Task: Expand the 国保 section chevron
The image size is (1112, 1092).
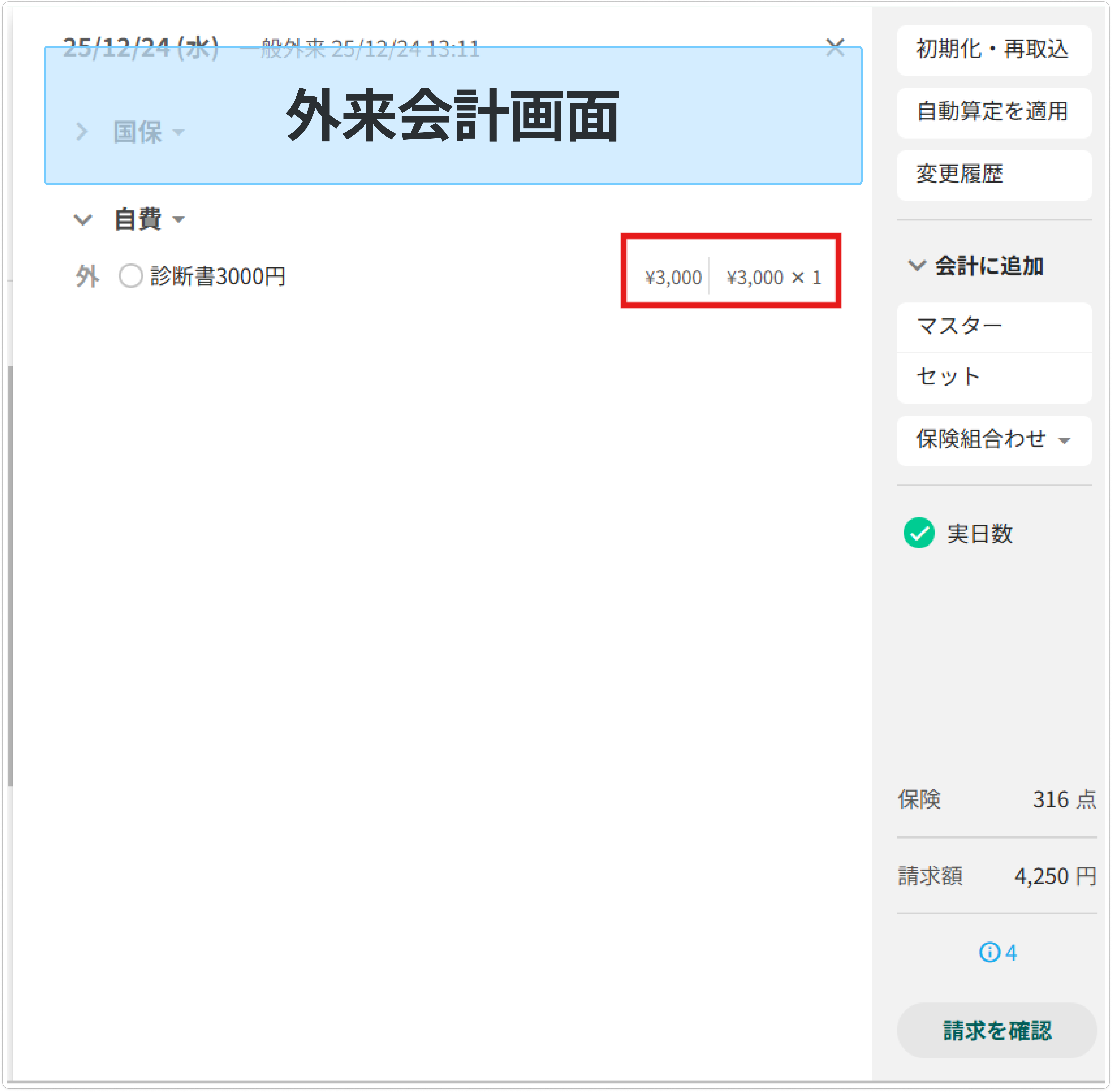Action: coord(82,132)
